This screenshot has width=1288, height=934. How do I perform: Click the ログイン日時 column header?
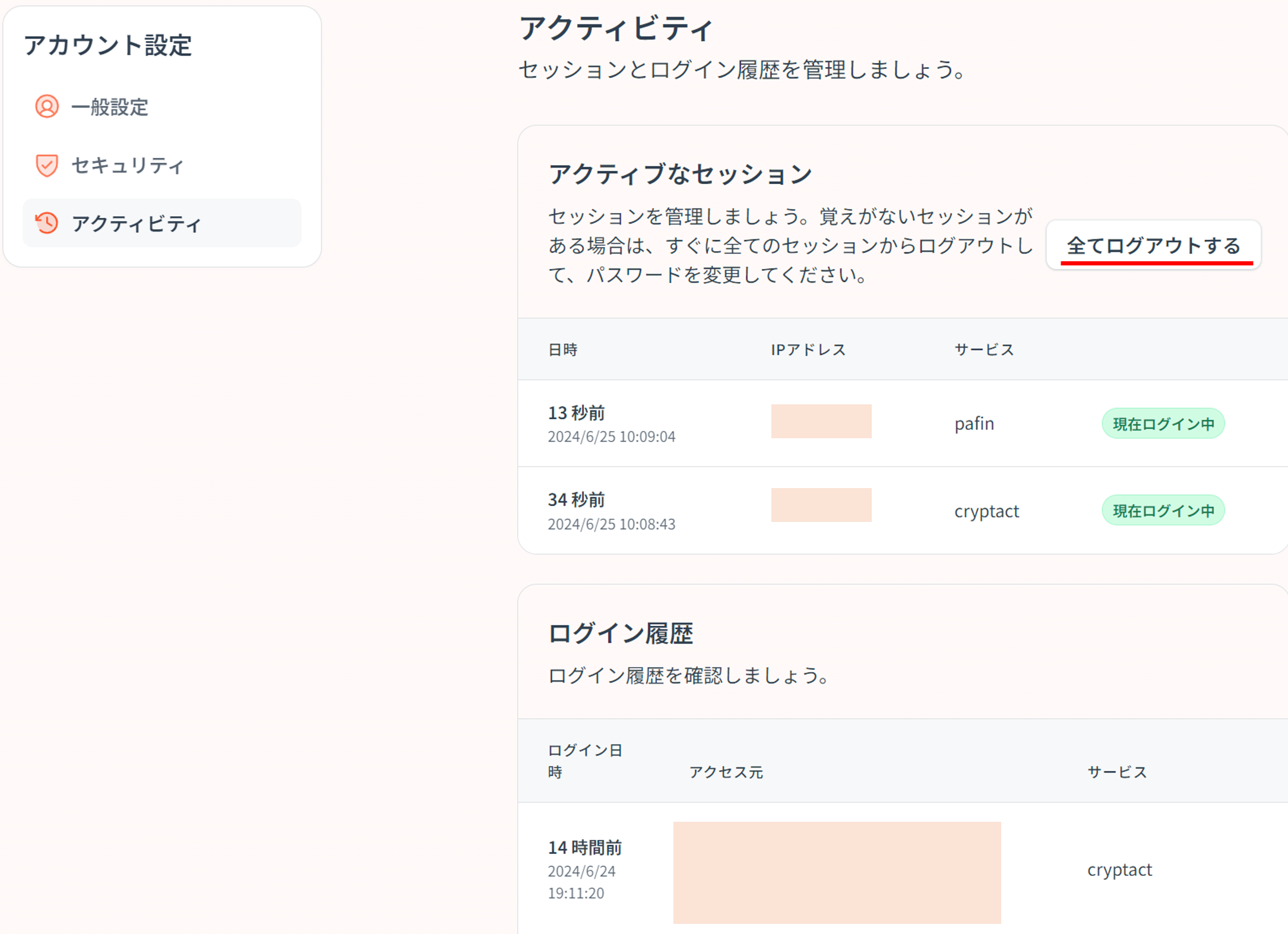pyautogui.click(x=584, y=761)
